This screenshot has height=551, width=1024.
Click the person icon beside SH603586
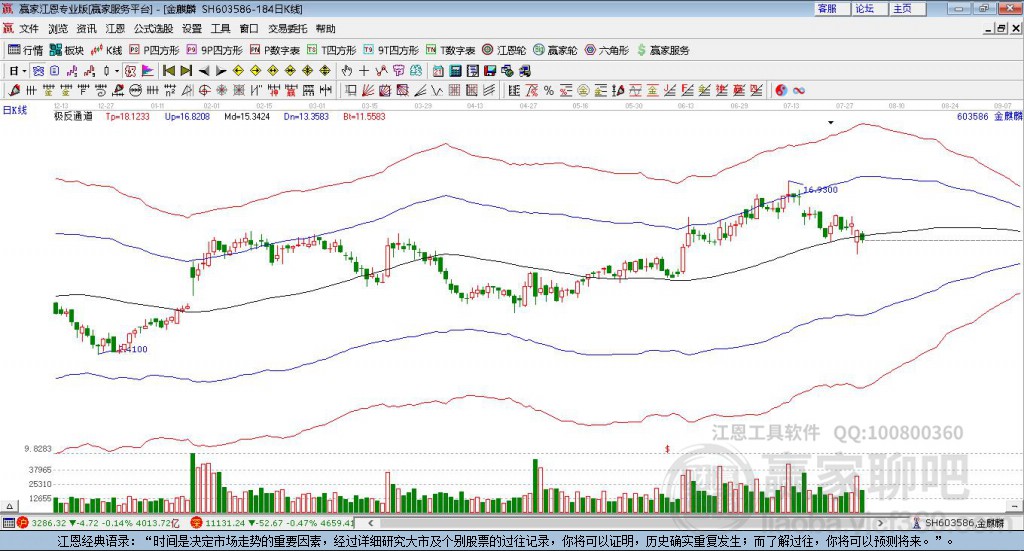coord(918,523)
